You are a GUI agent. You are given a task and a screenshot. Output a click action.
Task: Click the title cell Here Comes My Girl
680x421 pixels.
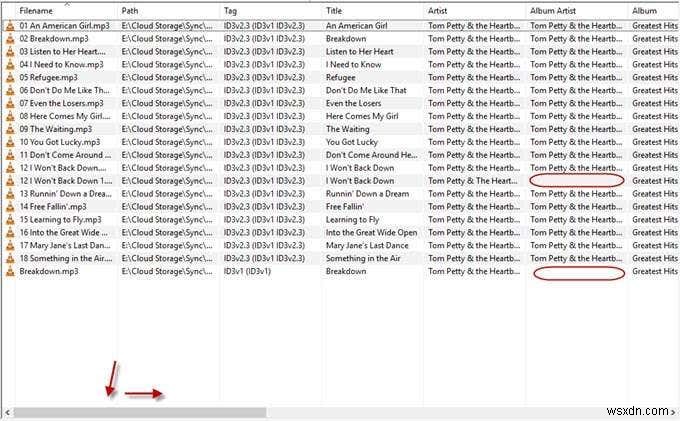click(x=362, y=117)
